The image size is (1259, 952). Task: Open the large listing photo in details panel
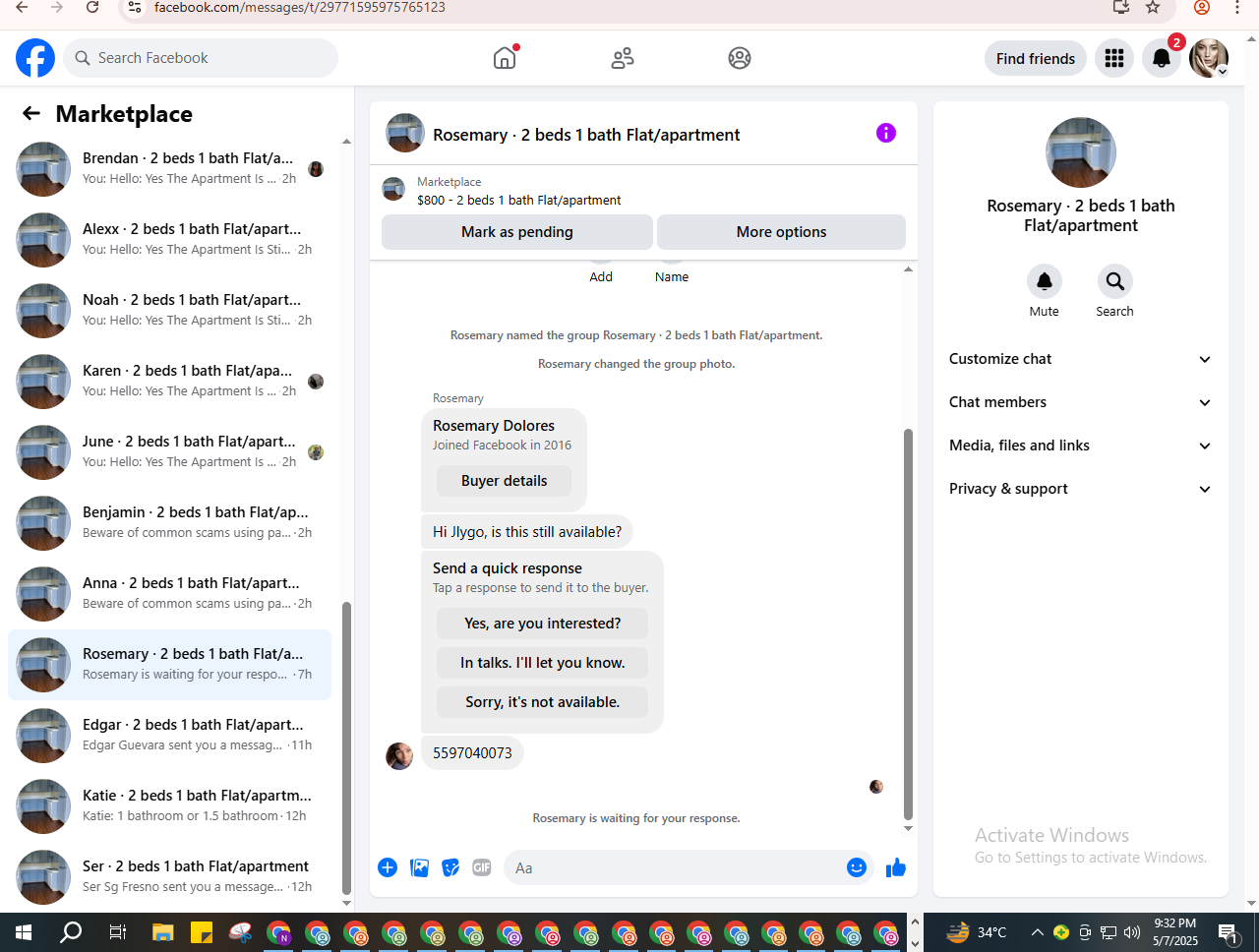click(x=1081, y=152)
